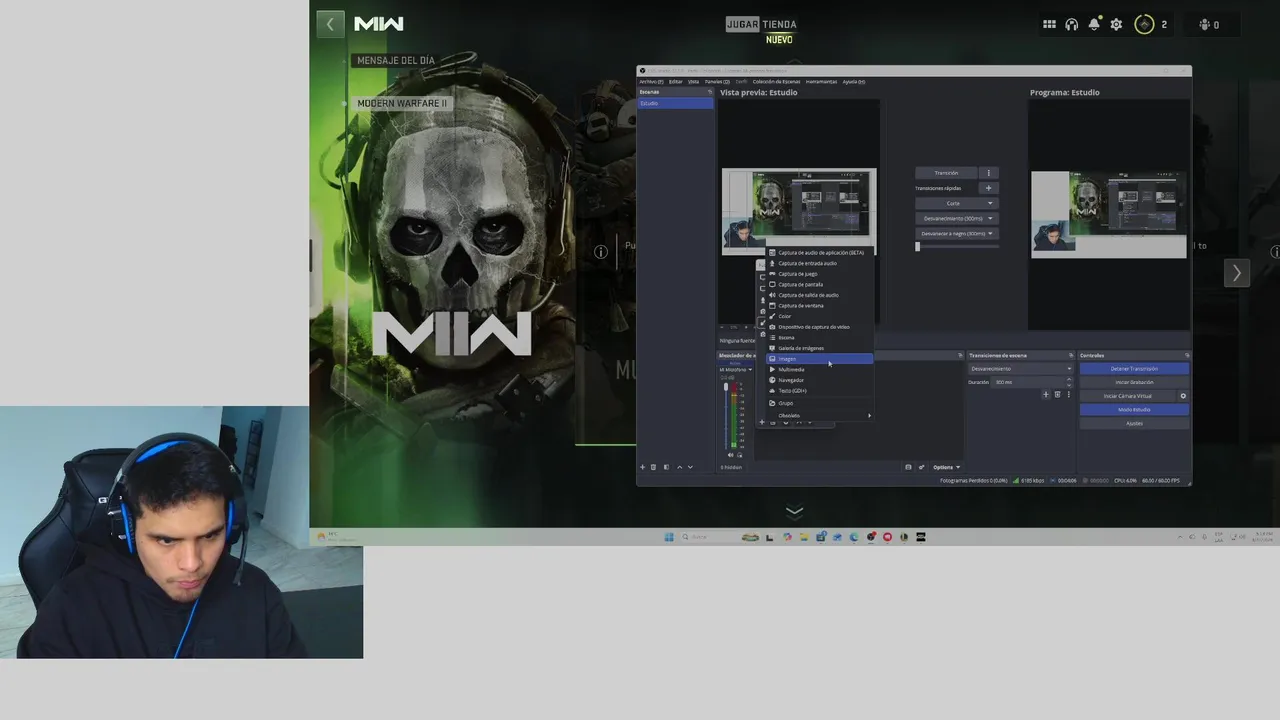1280x720 pixels.
Task: Open the notifications bell in the game
Action: pyautogui.click(x=1094, y=24)
